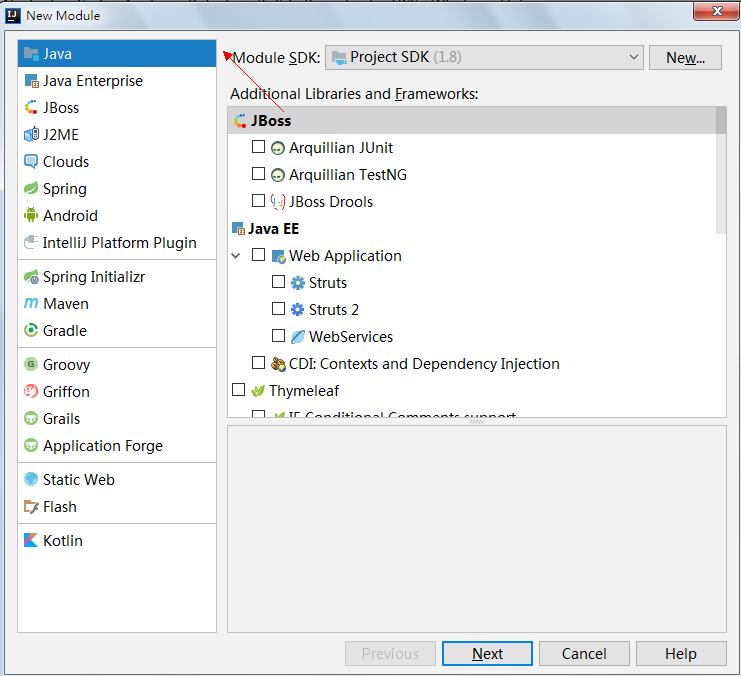Open Help for New Module
Image resolution: width=741 pixels, height=676 pixels.
681,653
